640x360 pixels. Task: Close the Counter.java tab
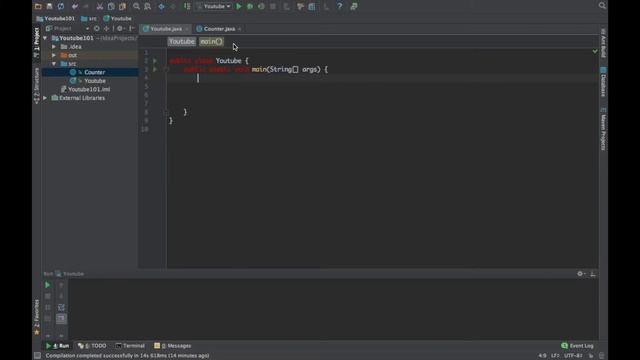240,29
